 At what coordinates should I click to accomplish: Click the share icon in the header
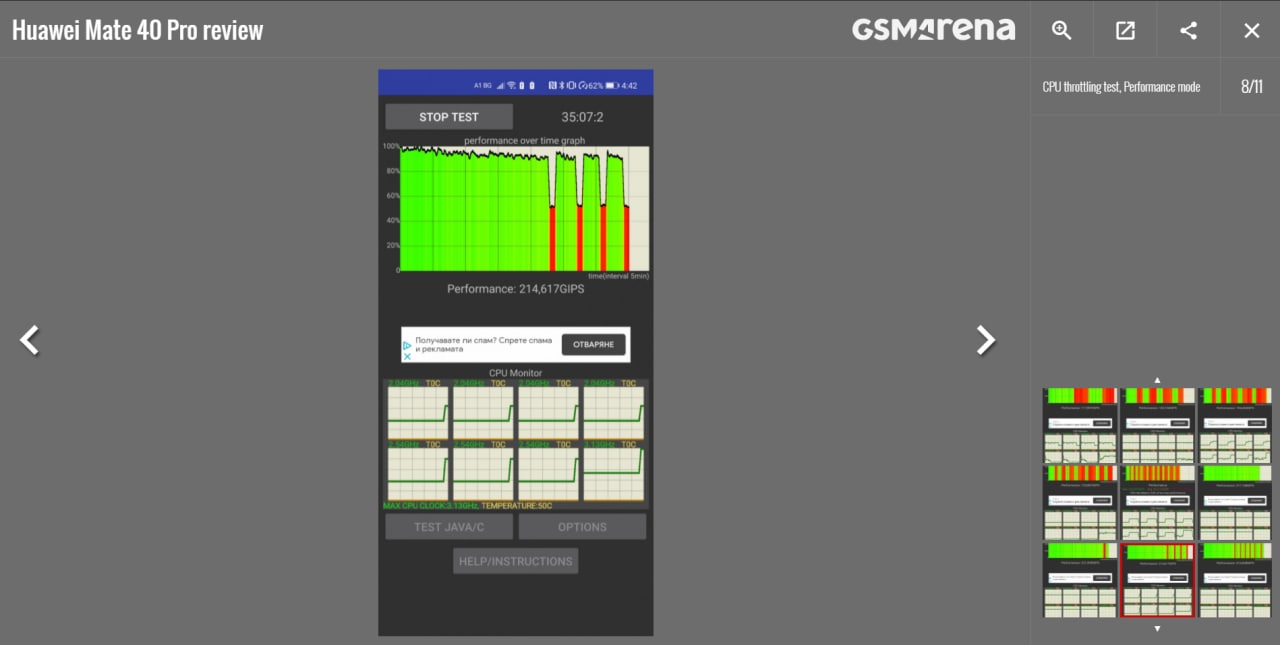tap(1188, 30)
